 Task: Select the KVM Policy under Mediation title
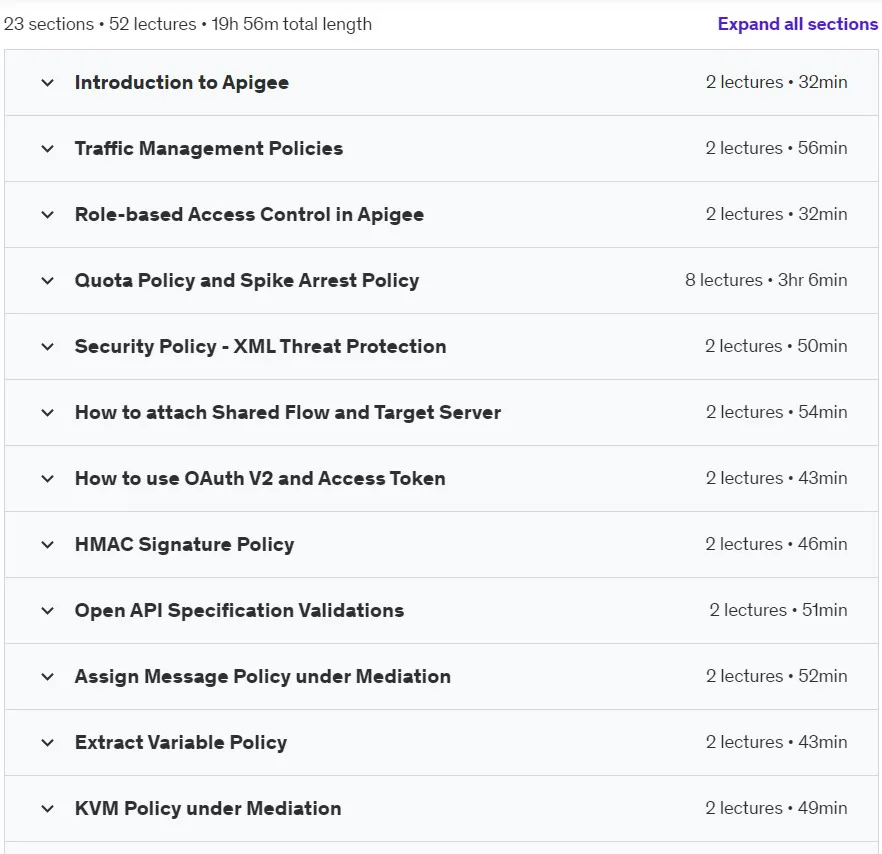coord(208,808)
